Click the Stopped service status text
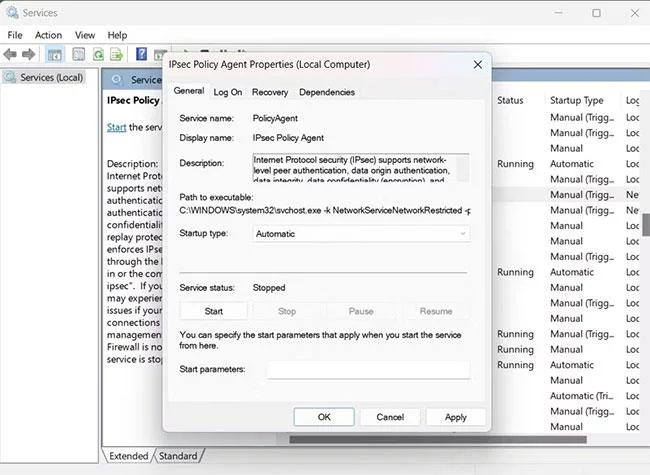Screen dimensions: 650x475 [x=269, y=288]
